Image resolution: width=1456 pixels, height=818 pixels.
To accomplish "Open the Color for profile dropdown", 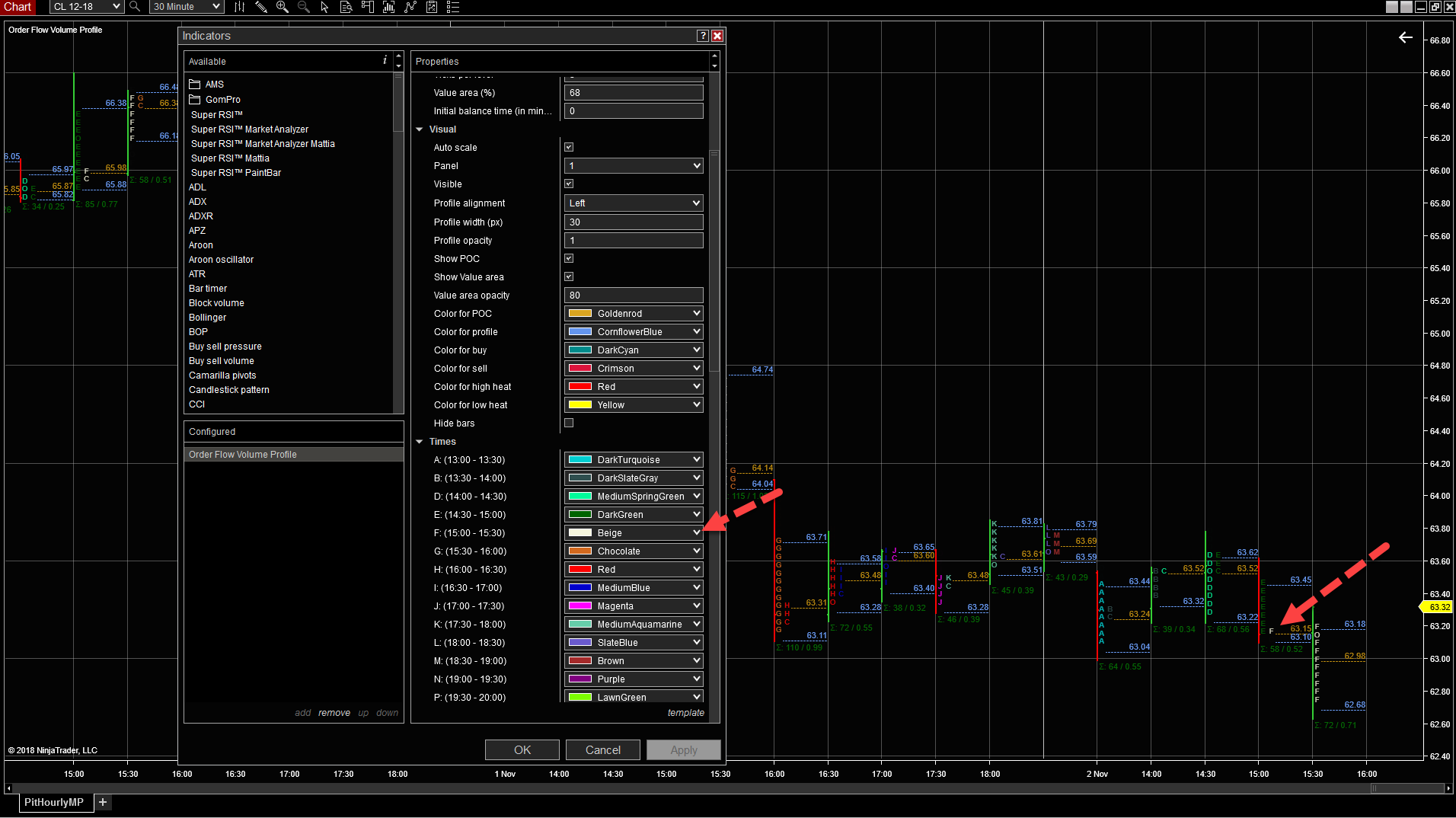I will pos(634,331).
